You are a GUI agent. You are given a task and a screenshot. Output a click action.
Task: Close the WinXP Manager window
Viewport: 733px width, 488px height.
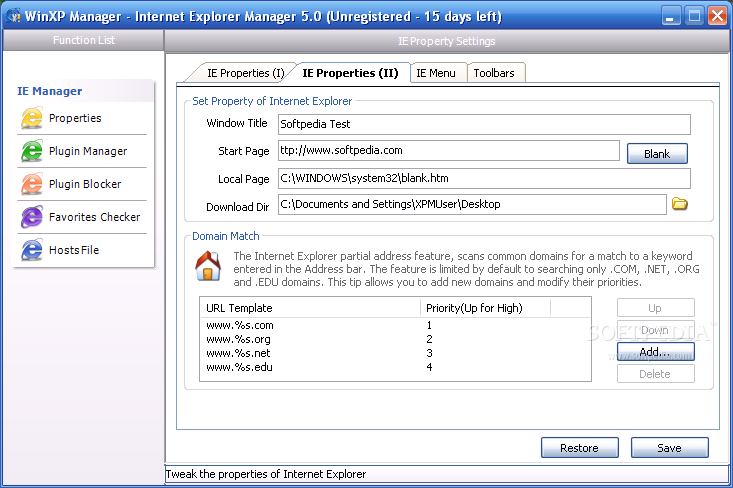(x=717, y=16)
